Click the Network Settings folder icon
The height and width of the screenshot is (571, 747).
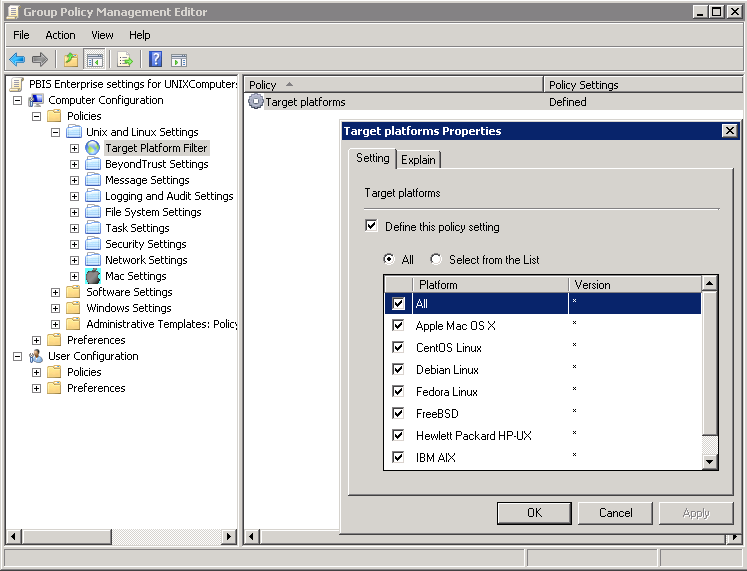tap(93, 260)
